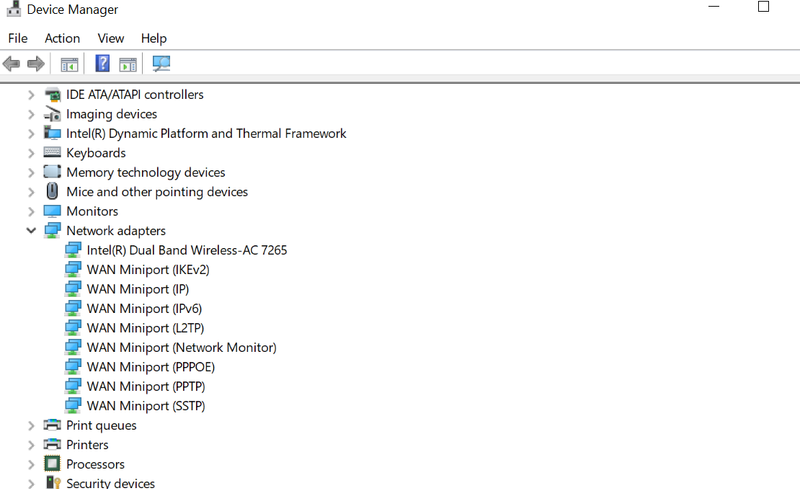Minimize the Device Manager window
Viewport: 800px width, 489px height.
pyautogui.click(x=714, y=7)
